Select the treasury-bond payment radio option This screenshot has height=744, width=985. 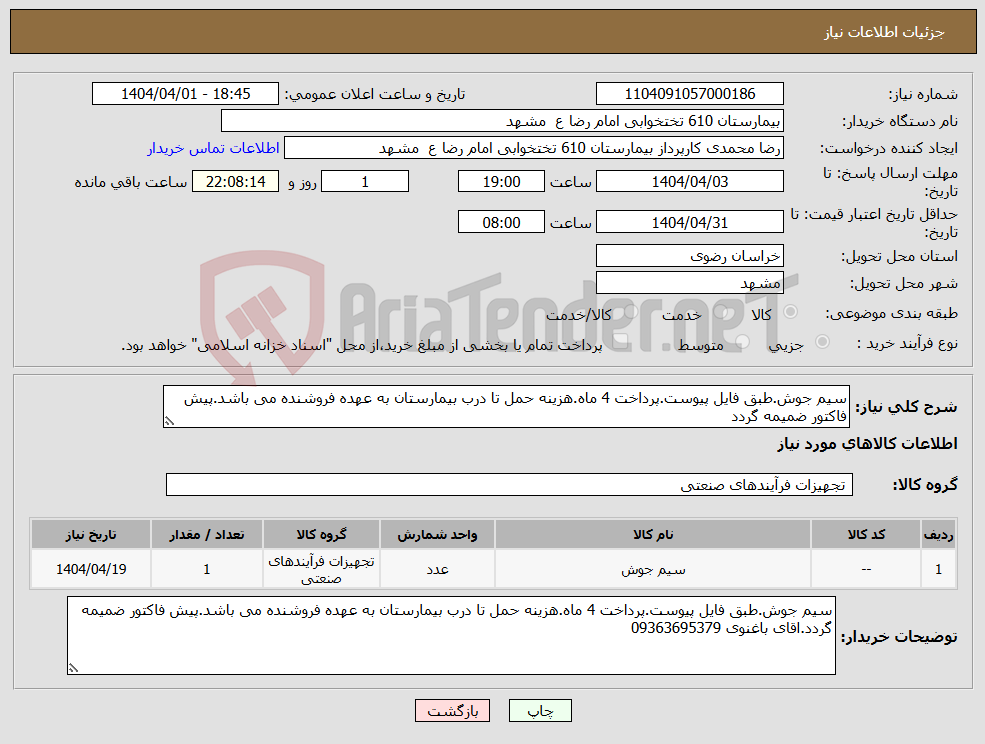pyautogui.click(x=621, y=342)
